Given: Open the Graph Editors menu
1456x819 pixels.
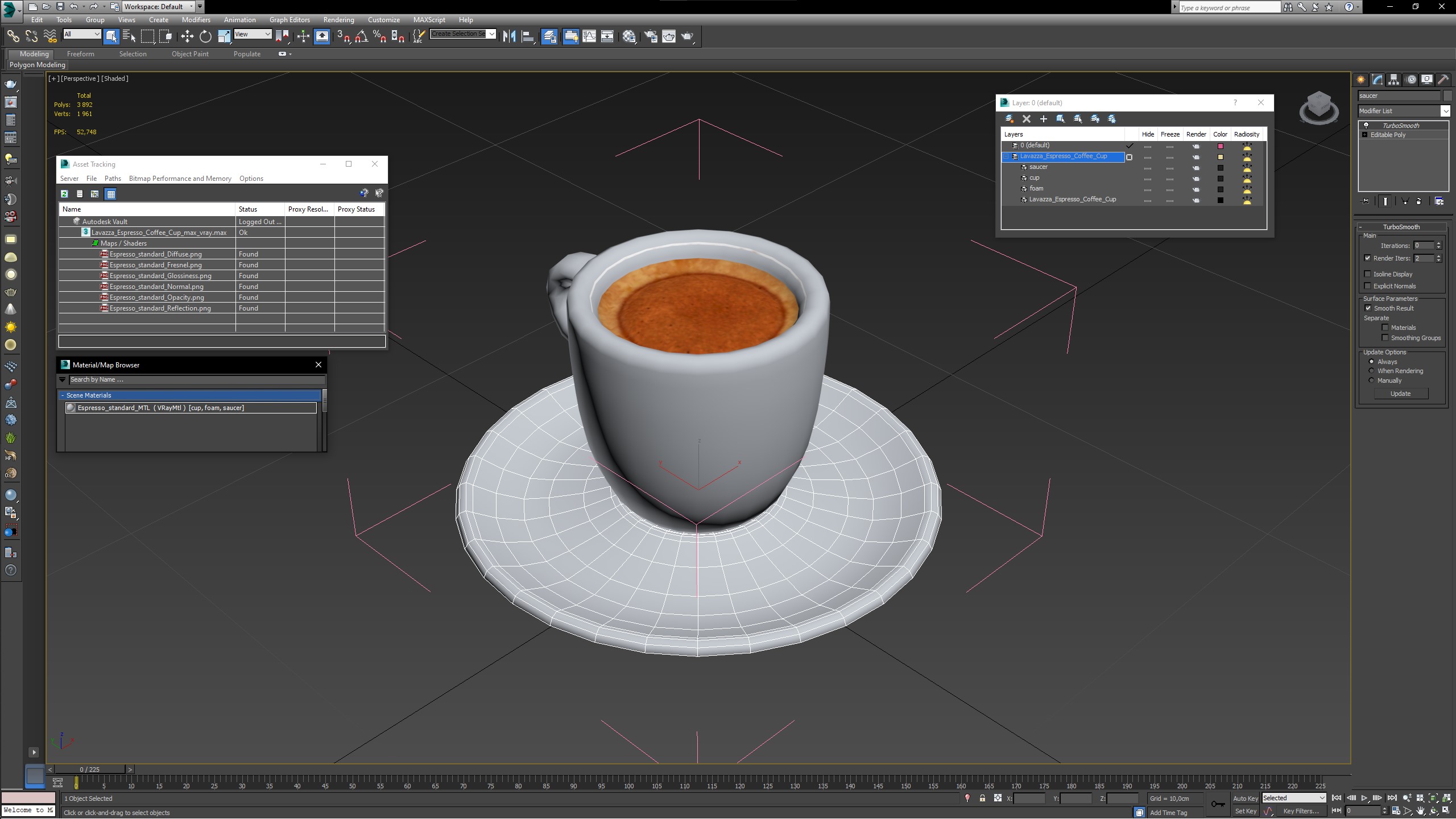Looking at the screenshot, I should tap(289, 19).
